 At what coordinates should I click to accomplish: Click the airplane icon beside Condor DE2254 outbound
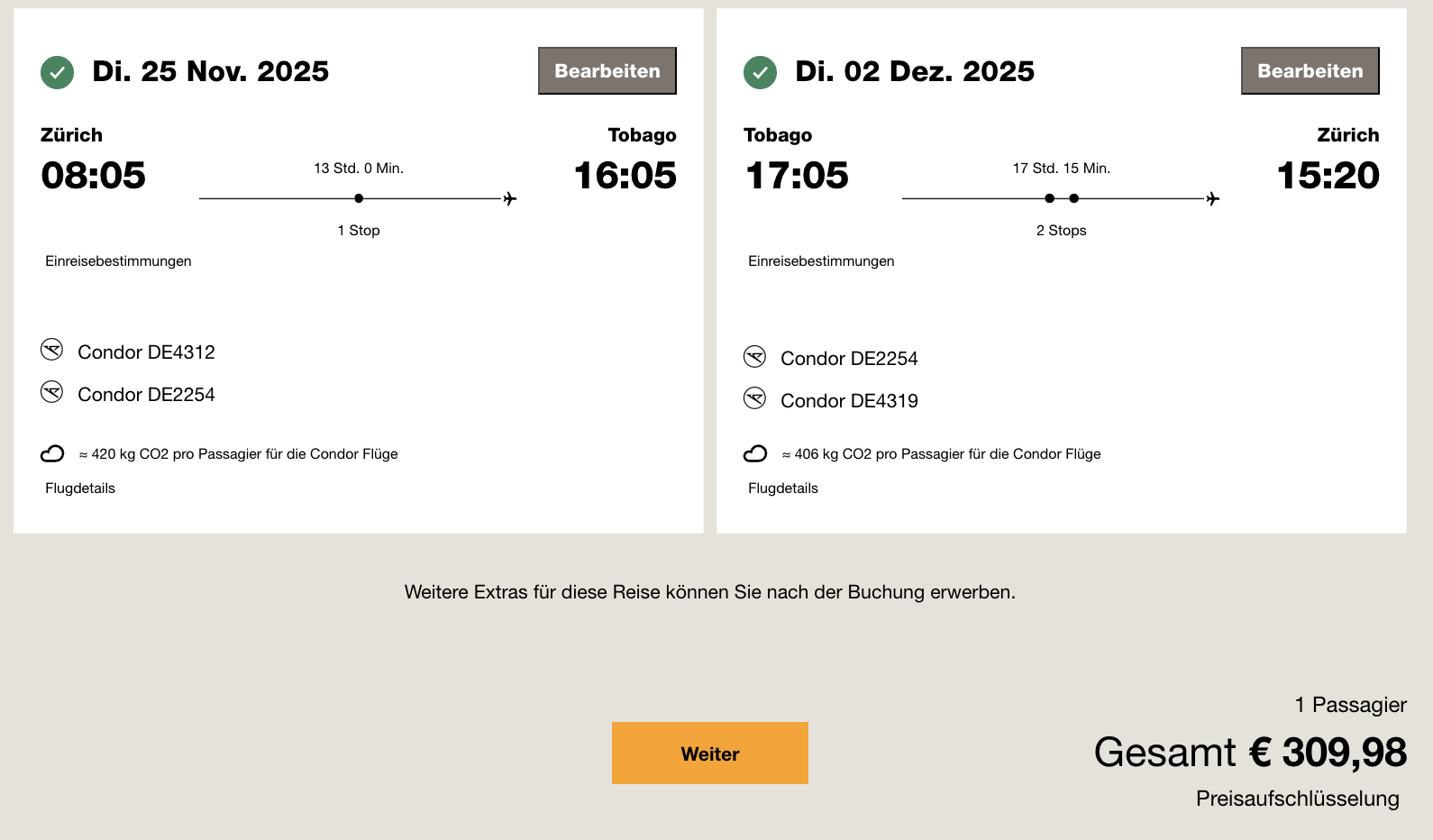[x=52, y=392]
